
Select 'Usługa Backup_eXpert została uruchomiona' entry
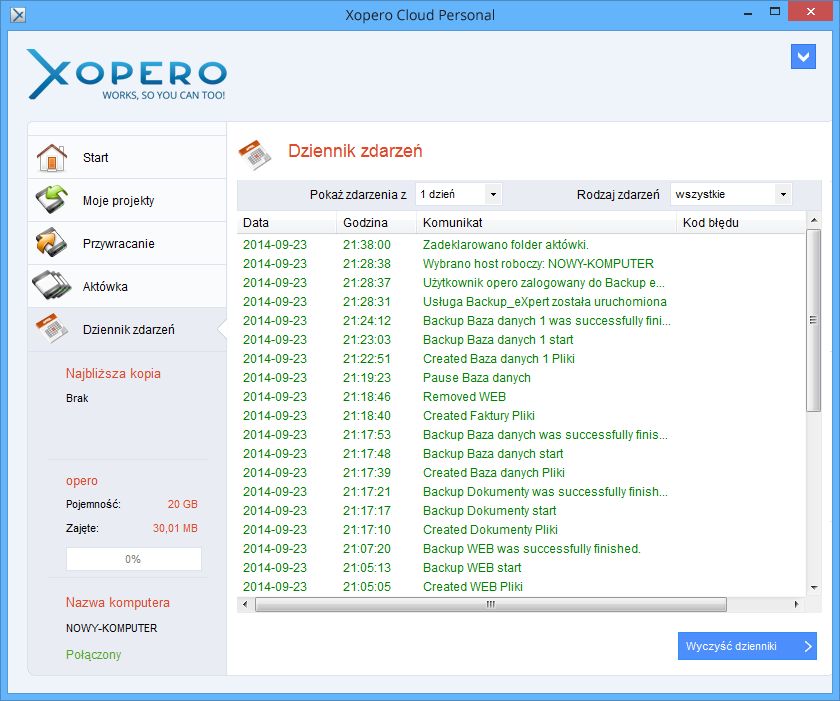521,302
